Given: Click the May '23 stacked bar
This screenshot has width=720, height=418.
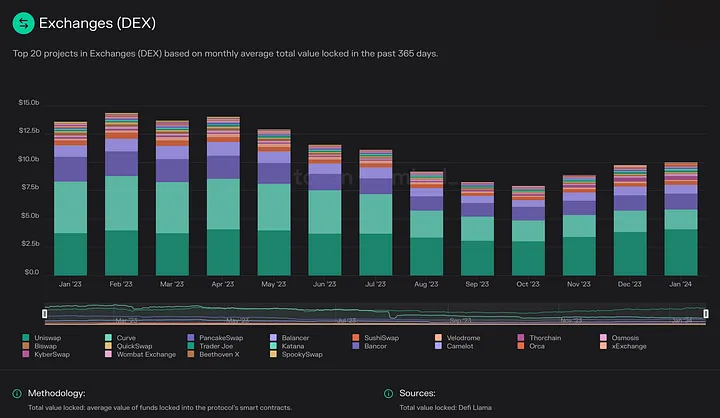Looking at the screenshot, I should [x=274, y=202].
